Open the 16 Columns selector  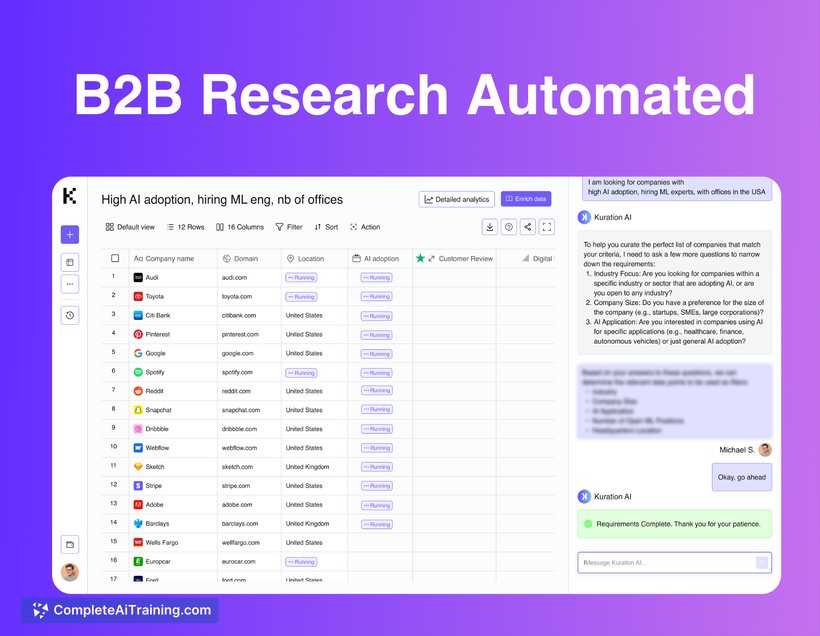click(x=240, y=227)
